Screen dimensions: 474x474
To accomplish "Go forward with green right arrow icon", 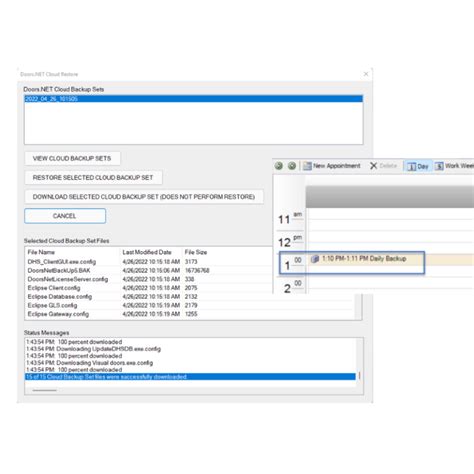I will click(x=292, y=166).
